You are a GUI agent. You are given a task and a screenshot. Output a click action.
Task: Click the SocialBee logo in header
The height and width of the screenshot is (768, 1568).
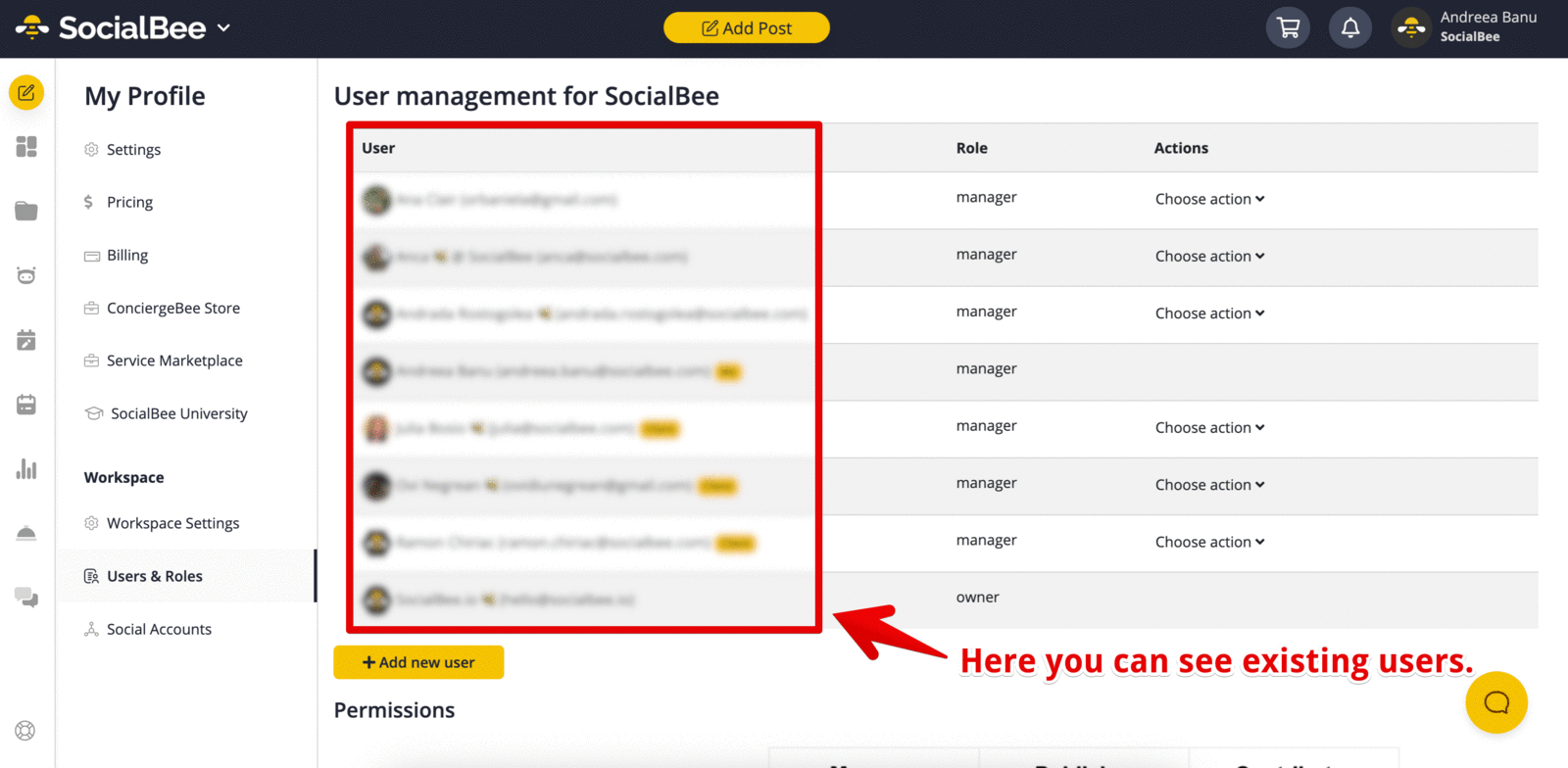[111, 27]
